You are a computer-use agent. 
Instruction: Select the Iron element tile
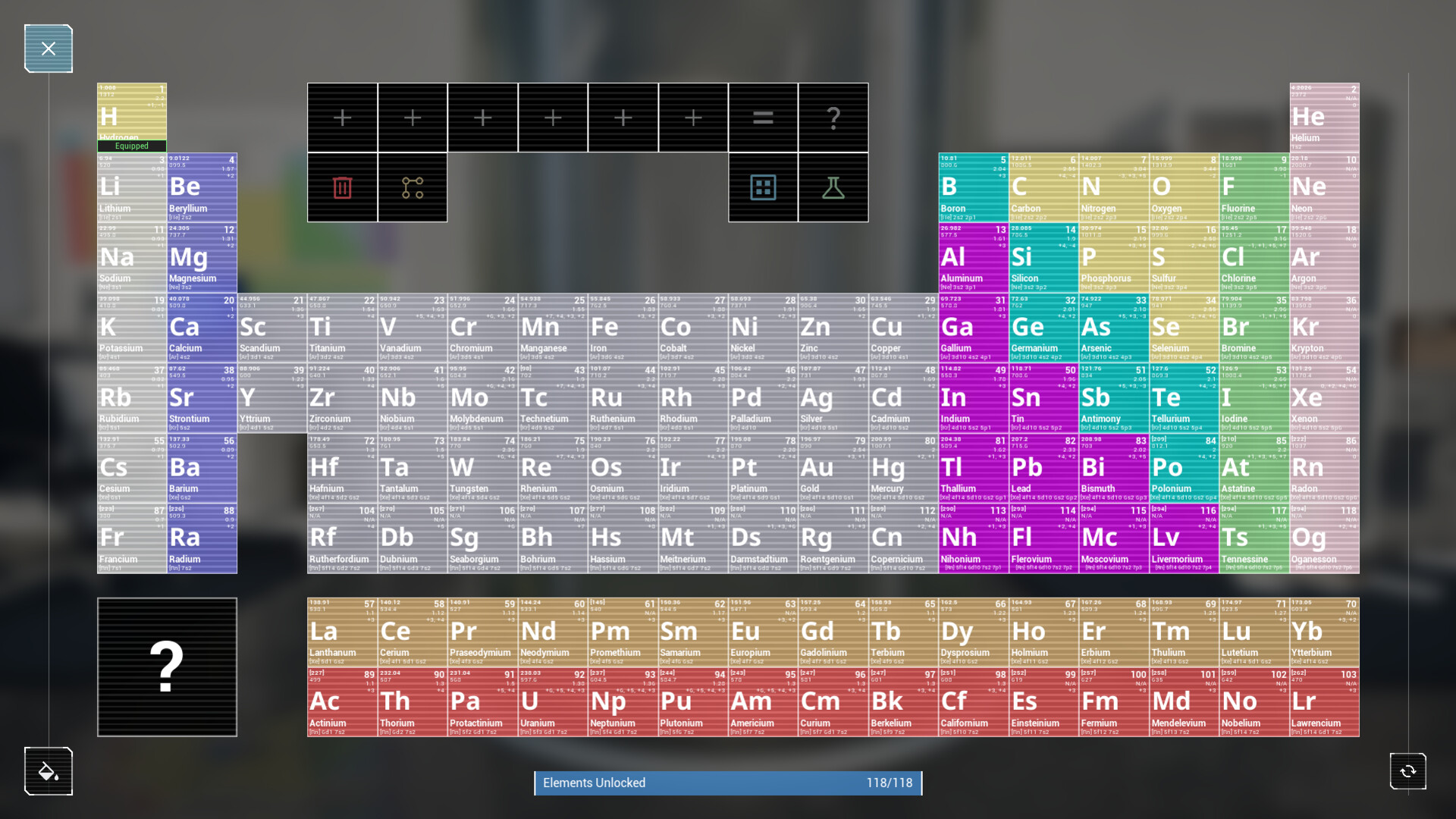(623, 328)
